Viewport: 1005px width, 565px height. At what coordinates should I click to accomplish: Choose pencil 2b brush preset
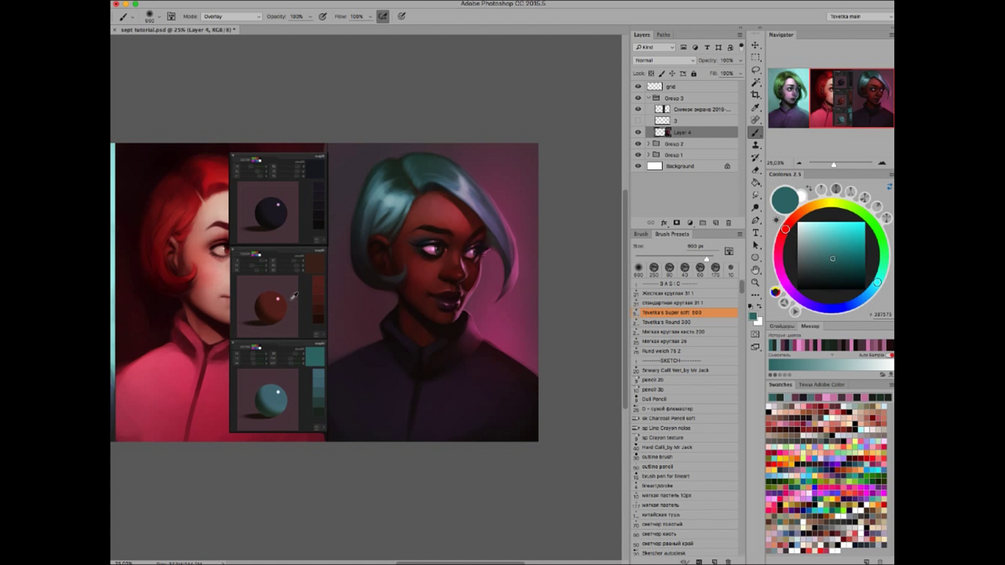[685, 380]
